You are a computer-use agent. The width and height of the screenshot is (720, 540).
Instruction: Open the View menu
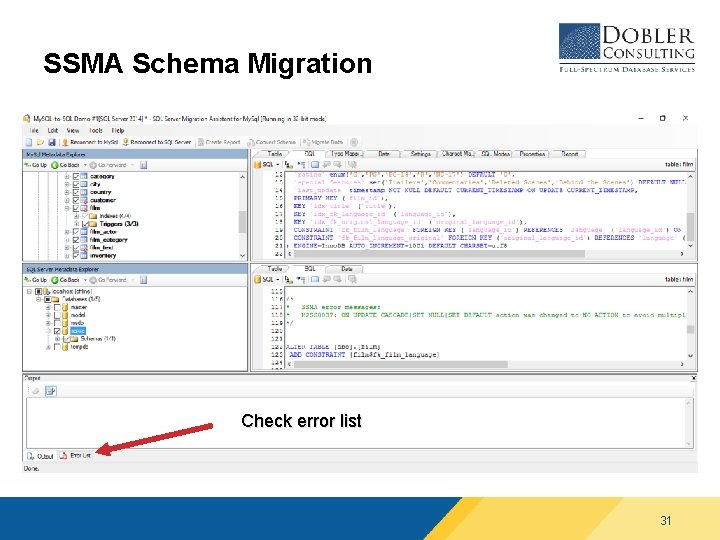(73, 130)
